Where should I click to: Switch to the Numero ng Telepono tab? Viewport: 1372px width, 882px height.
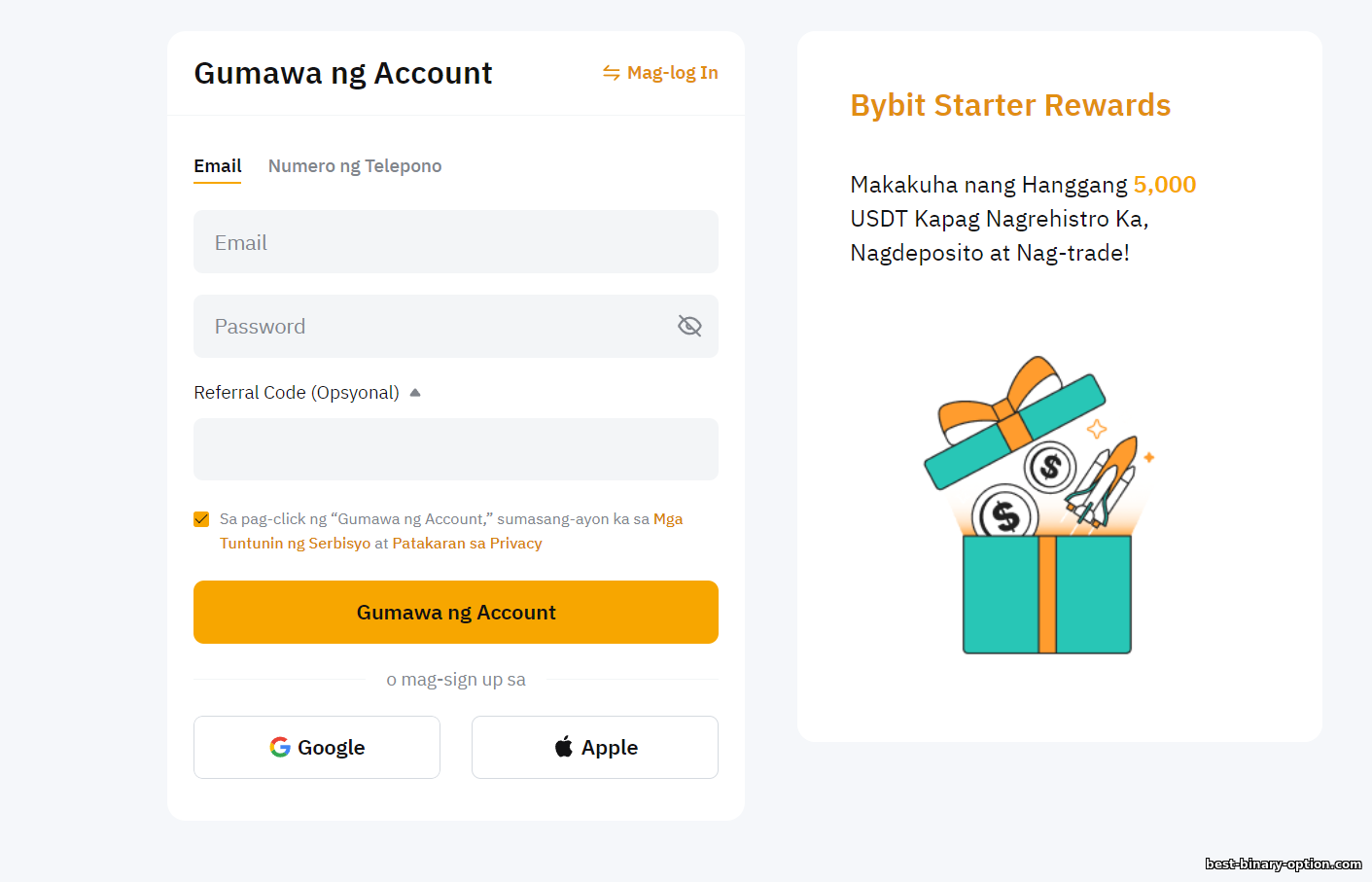pyautogui.click(x=355, y=166)
